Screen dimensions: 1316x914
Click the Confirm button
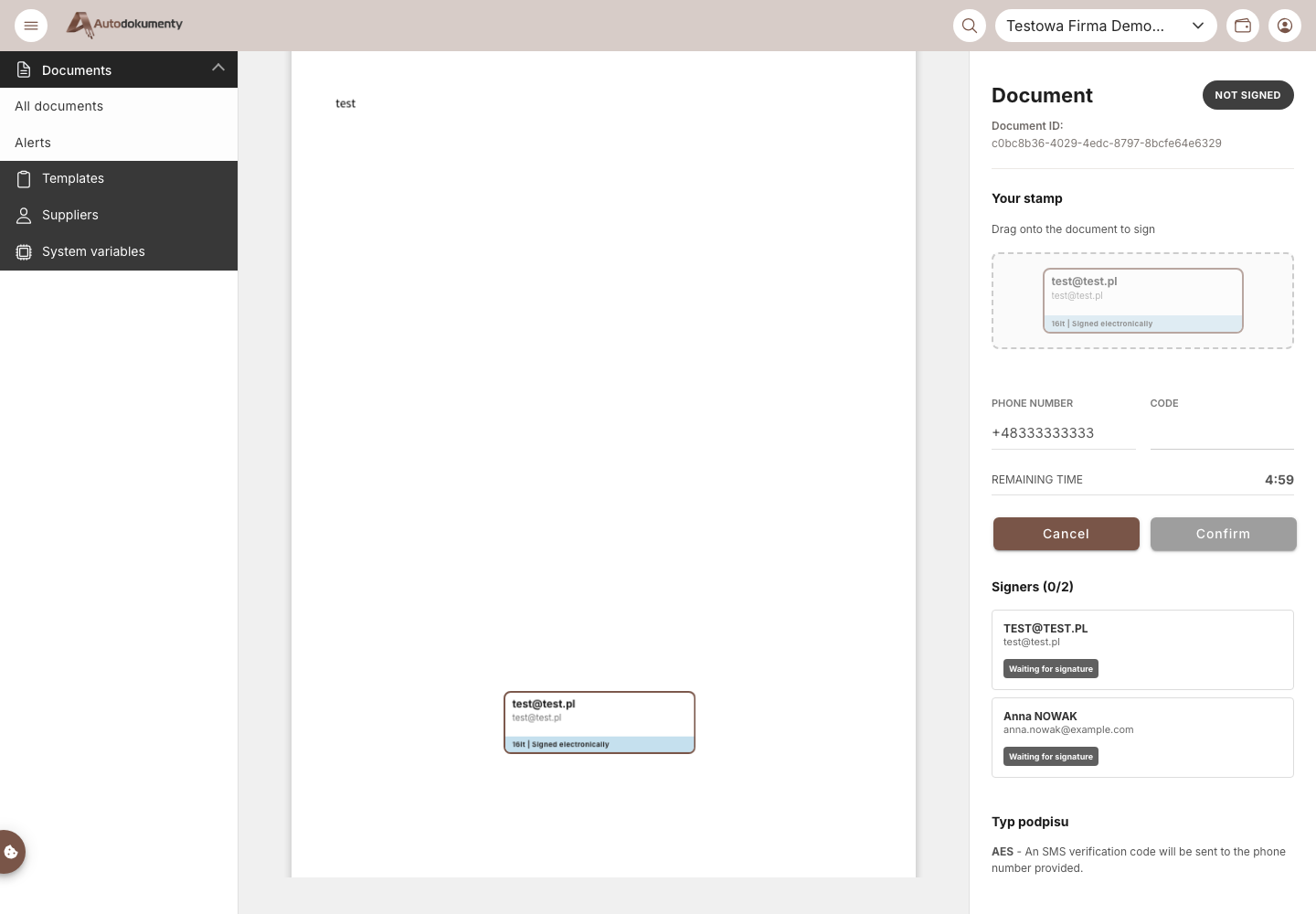pyautogui.click(x=1223, y=534)
